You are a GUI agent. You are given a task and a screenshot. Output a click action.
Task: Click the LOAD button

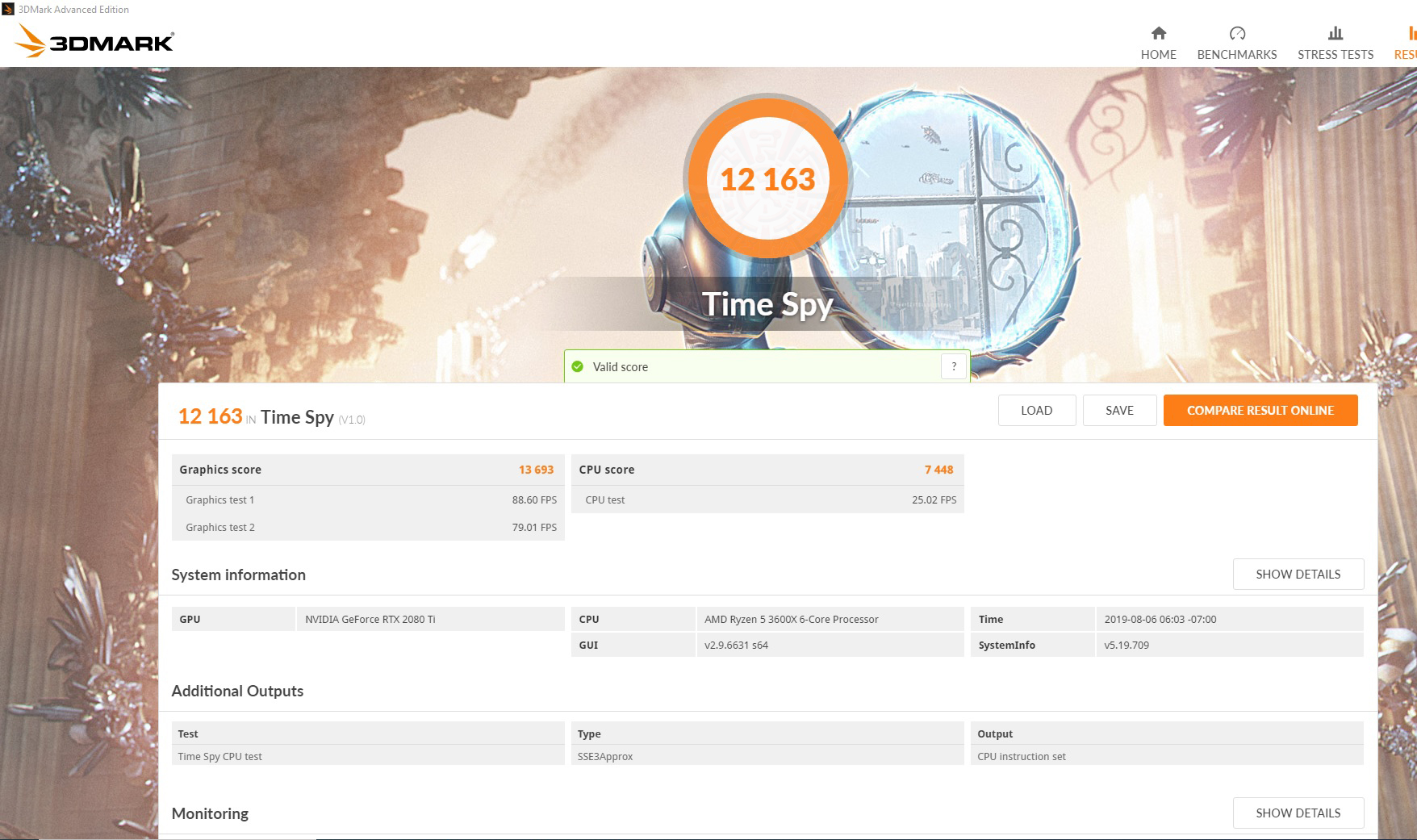[1037, 410]
